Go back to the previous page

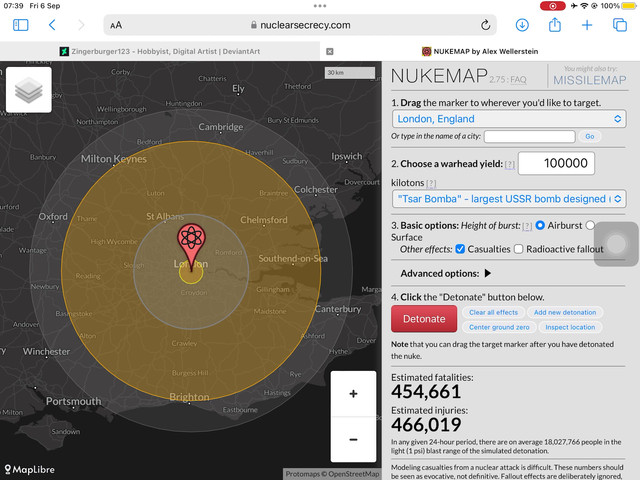point(52,25)
